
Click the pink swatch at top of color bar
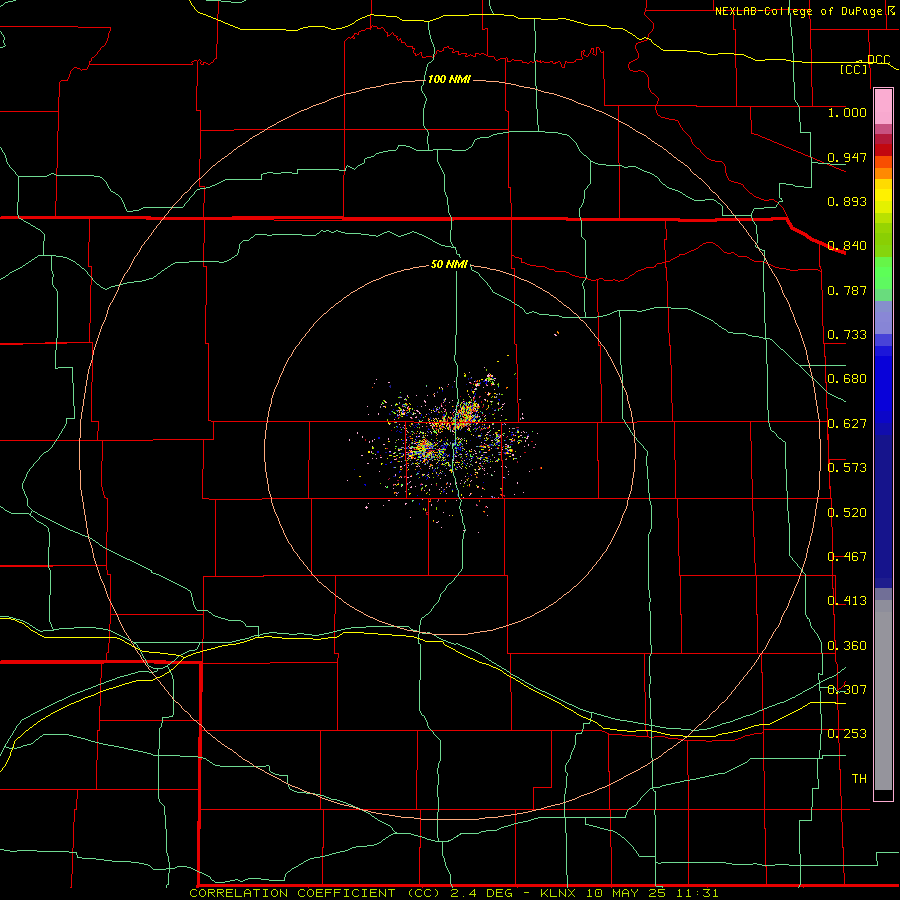click(x=883, y=107)
